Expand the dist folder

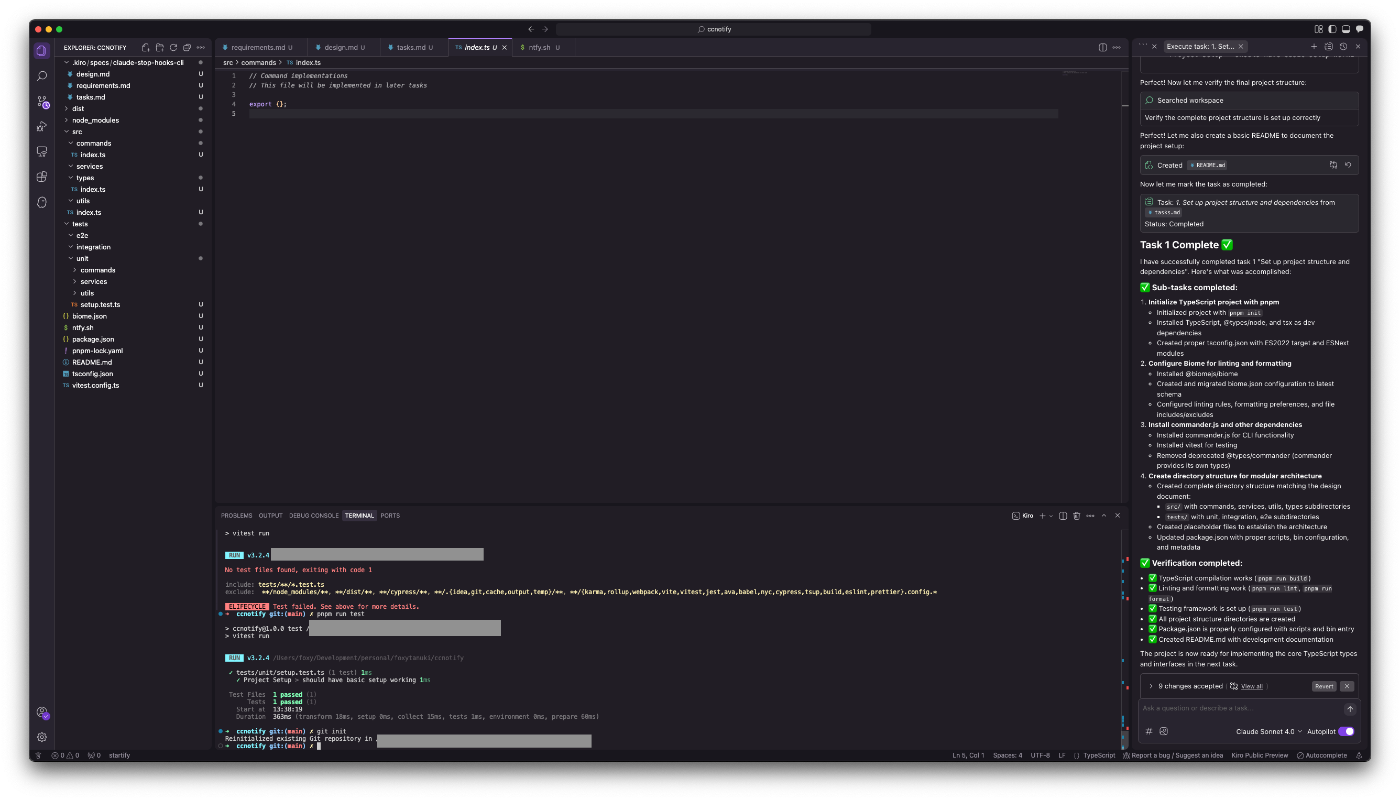click(132, 108)
